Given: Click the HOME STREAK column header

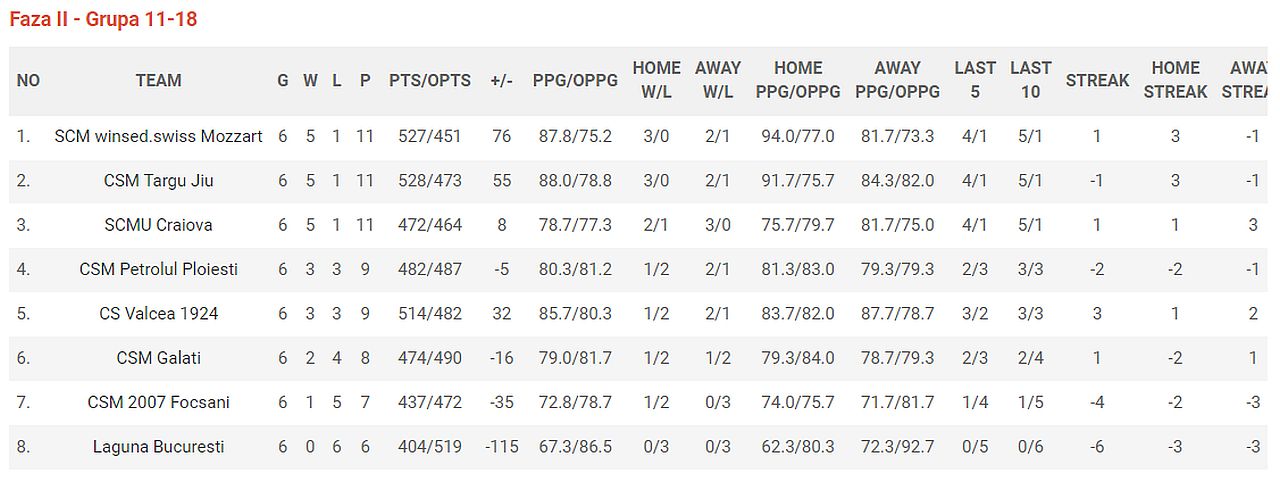Looking at the screenshot, I should tap(1175, 80).
